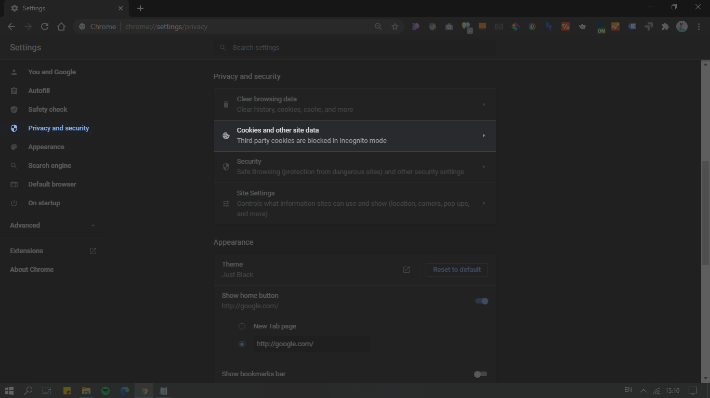Go to You and Google settings
Image resolution: width=710 pixels, height=398 pixels.
[52, 72]
